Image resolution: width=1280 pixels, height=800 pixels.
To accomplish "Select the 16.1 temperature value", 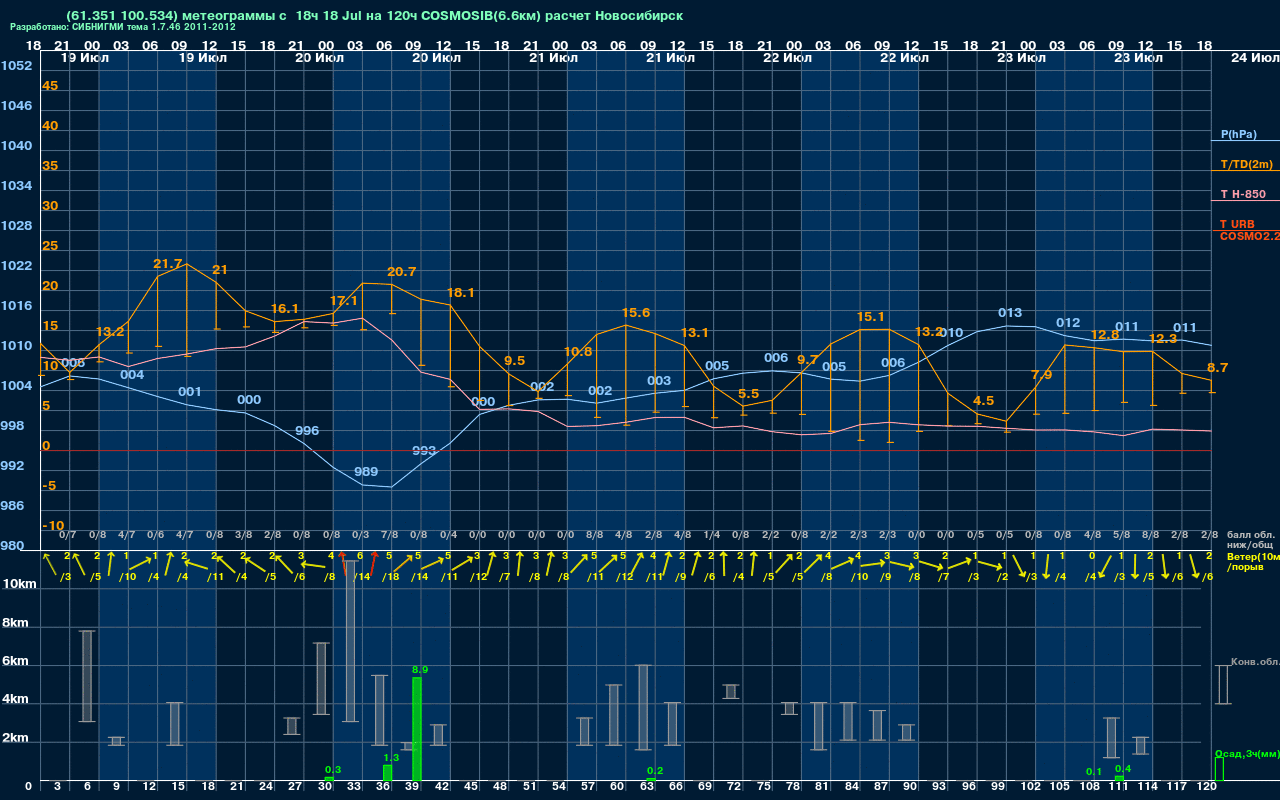I will (285, 309).
